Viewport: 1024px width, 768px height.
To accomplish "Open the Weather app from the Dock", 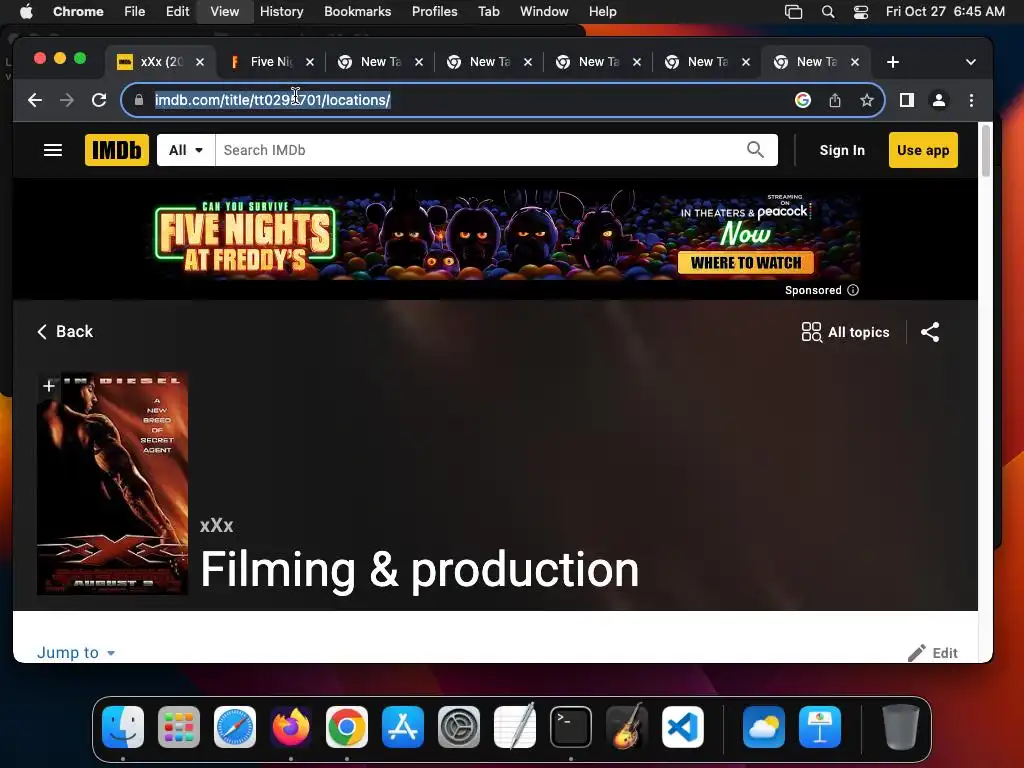I will (763, 726).
